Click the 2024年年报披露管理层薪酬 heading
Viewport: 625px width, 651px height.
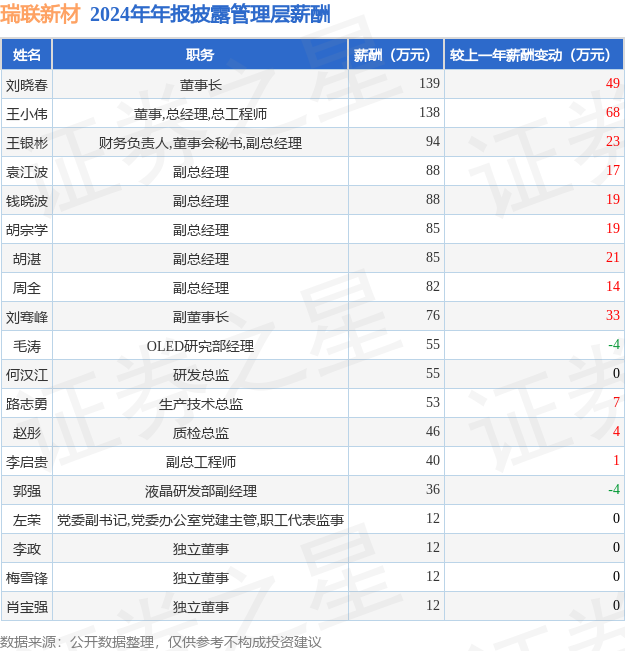[210, 14]
